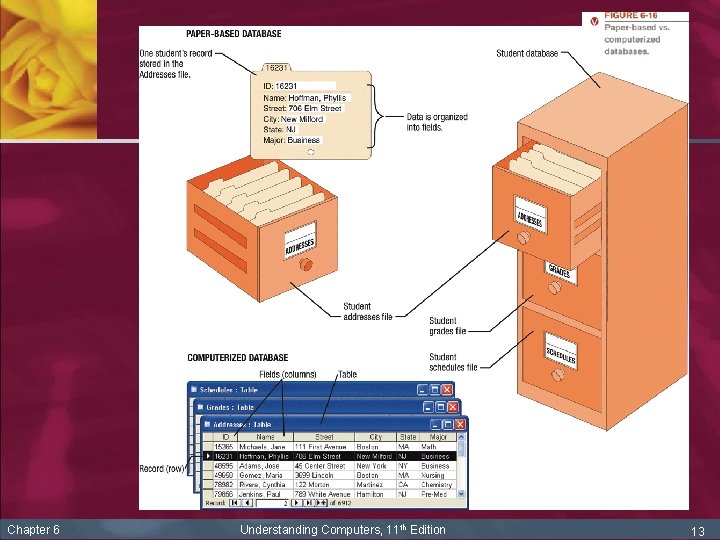Click the ID cell '79856'

[225, 494]
